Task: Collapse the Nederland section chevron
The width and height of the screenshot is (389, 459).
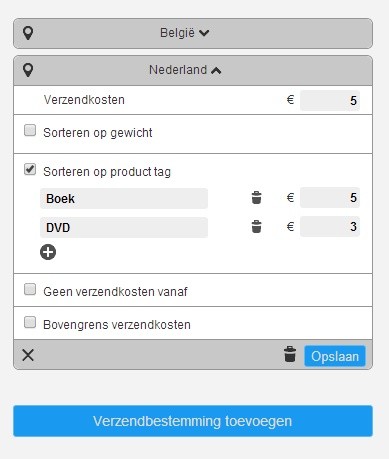Action: [216, 70]
